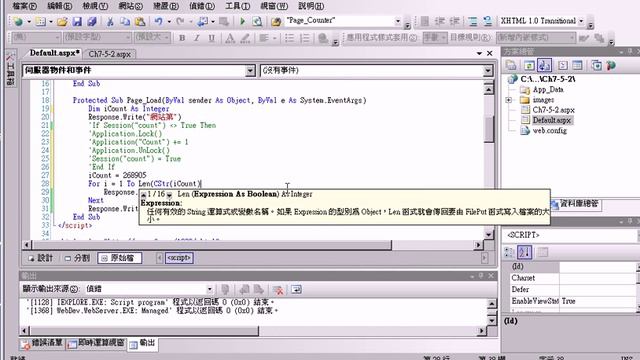The height and width of the screenshot is (360, 640).
Task: Click the Copy icon in toolbar
Action: [125, 21]
